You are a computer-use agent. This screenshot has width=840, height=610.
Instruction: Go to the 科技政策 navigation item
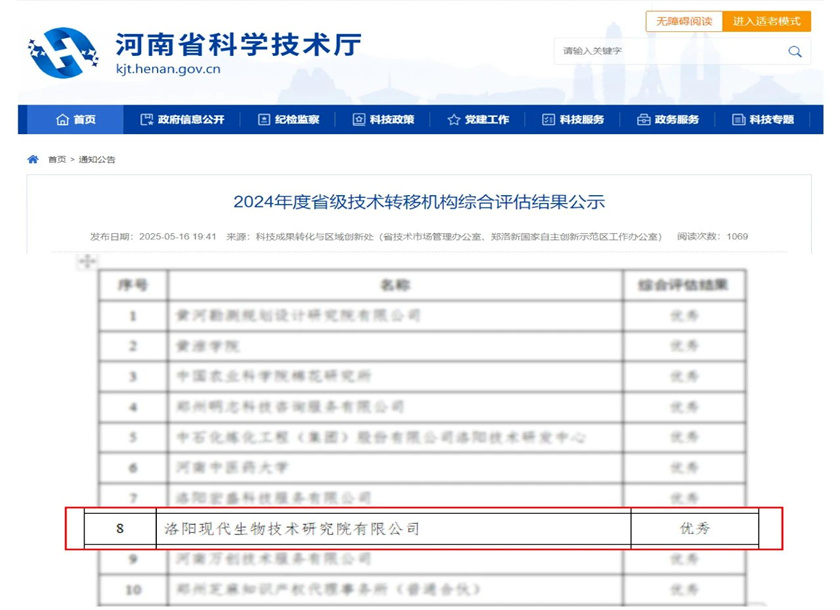383,119
